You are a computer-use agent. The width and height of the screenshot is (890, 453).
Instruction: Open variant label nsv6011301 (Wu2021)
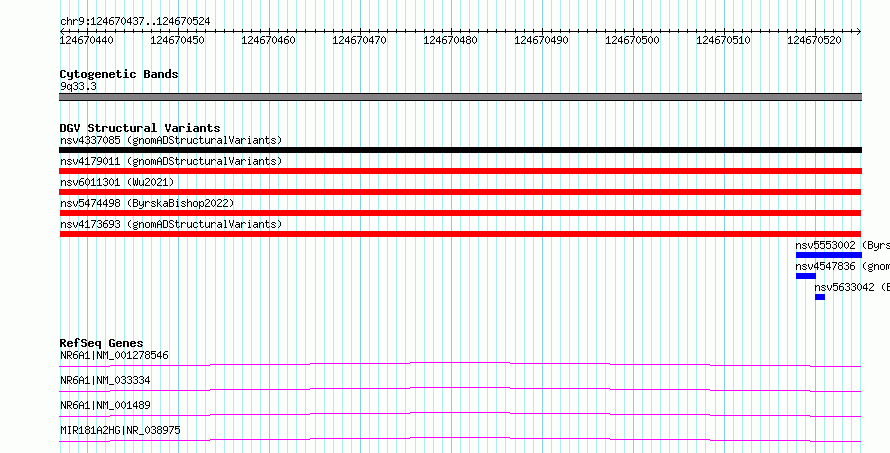point(117,182)
